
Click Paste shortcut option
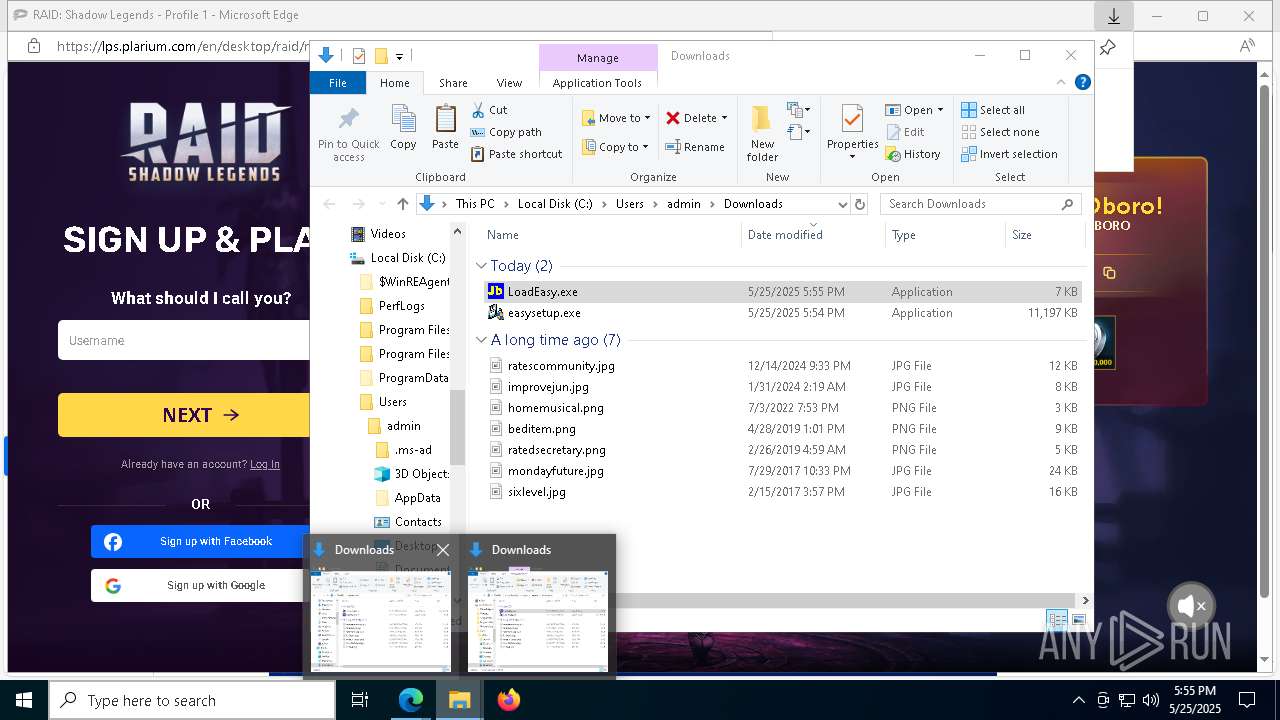pyautogui.click(x=516, y=154)
